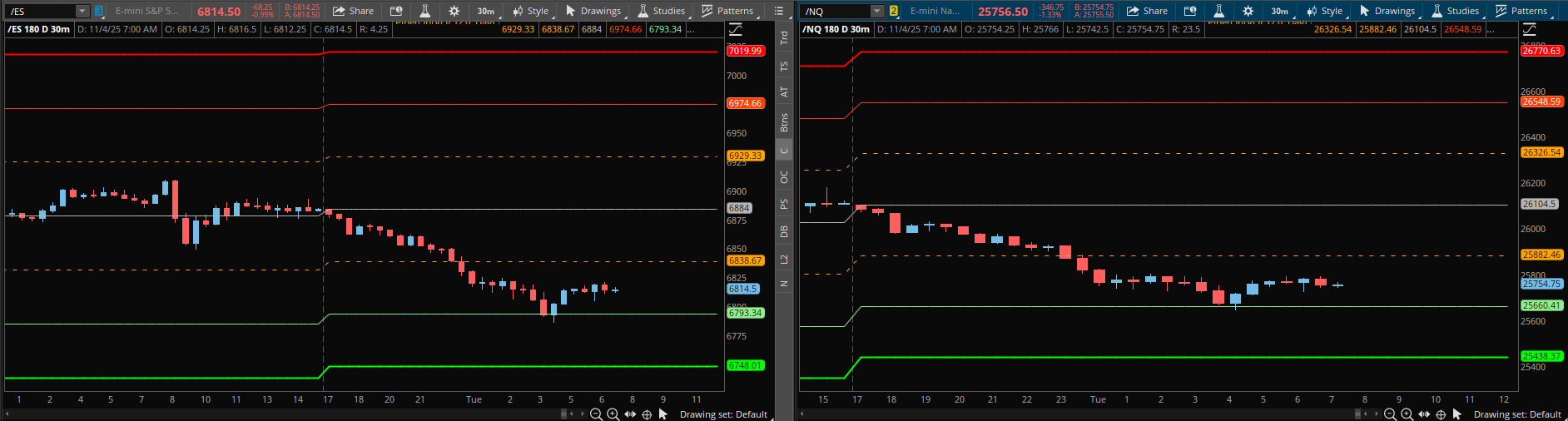Viewport: 1568px width, 421px height.
Task: Click horizontal scale arrows icon on /ES chart
Action: 630,414
